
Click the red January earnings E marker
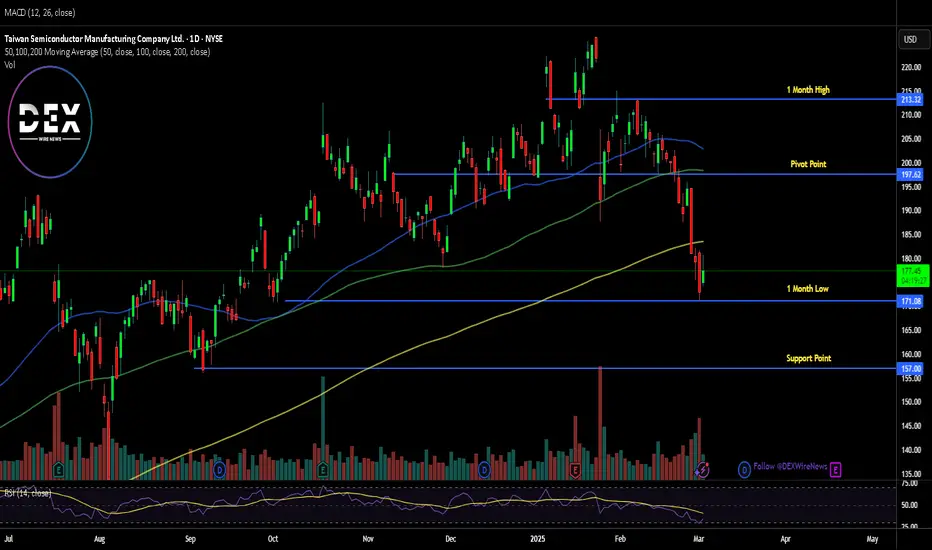575,470
